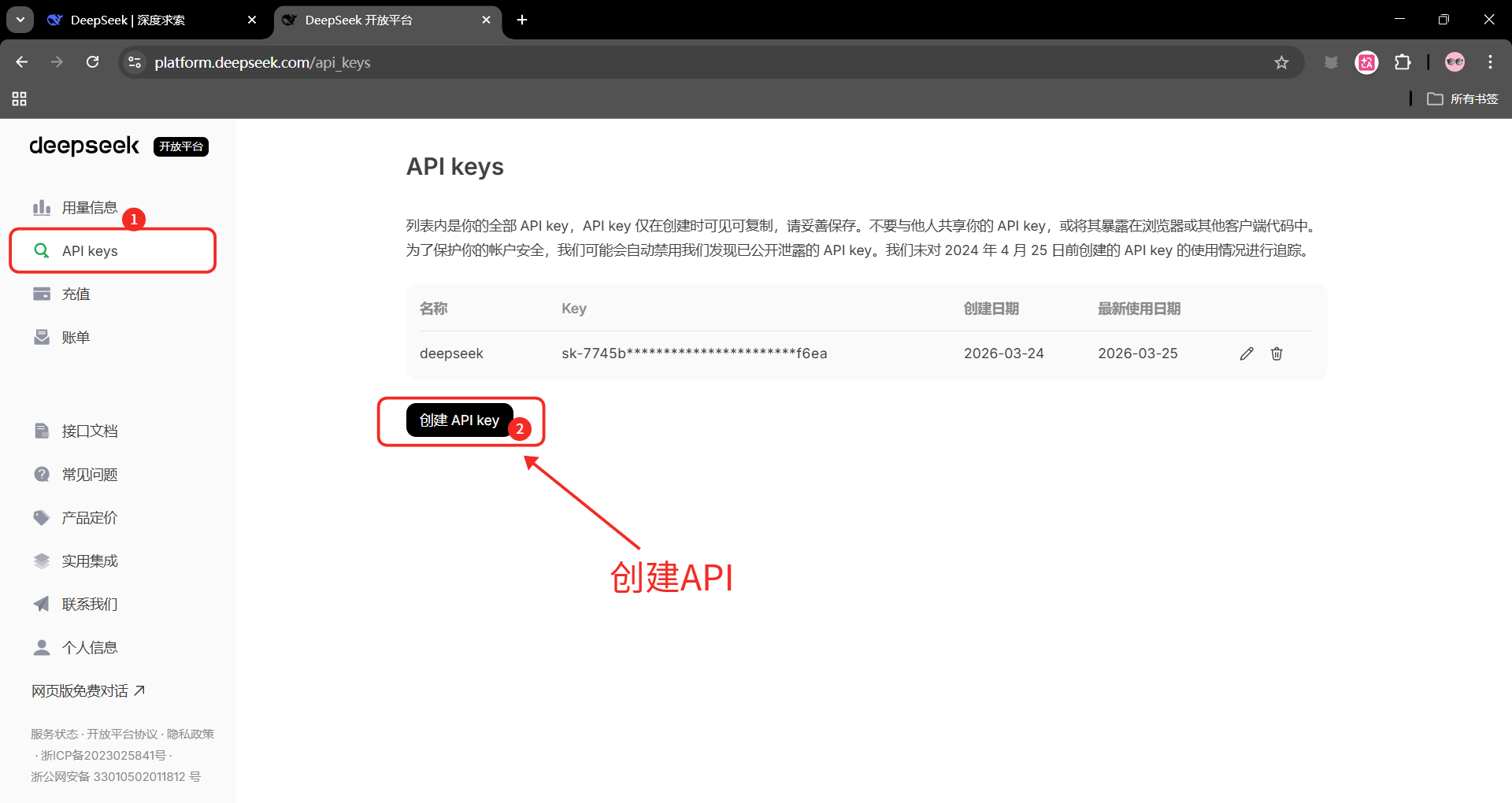The image size is (1512, 803).
Task: Open the pink translate extension
Action: pos(1367,62)
